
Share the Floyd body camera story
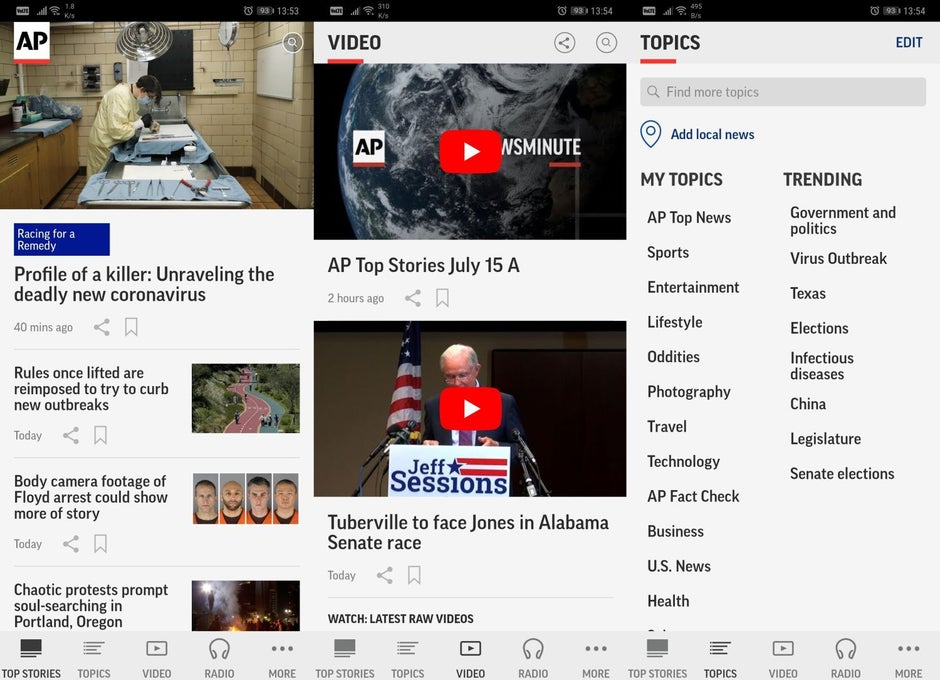tap(71, 544)
